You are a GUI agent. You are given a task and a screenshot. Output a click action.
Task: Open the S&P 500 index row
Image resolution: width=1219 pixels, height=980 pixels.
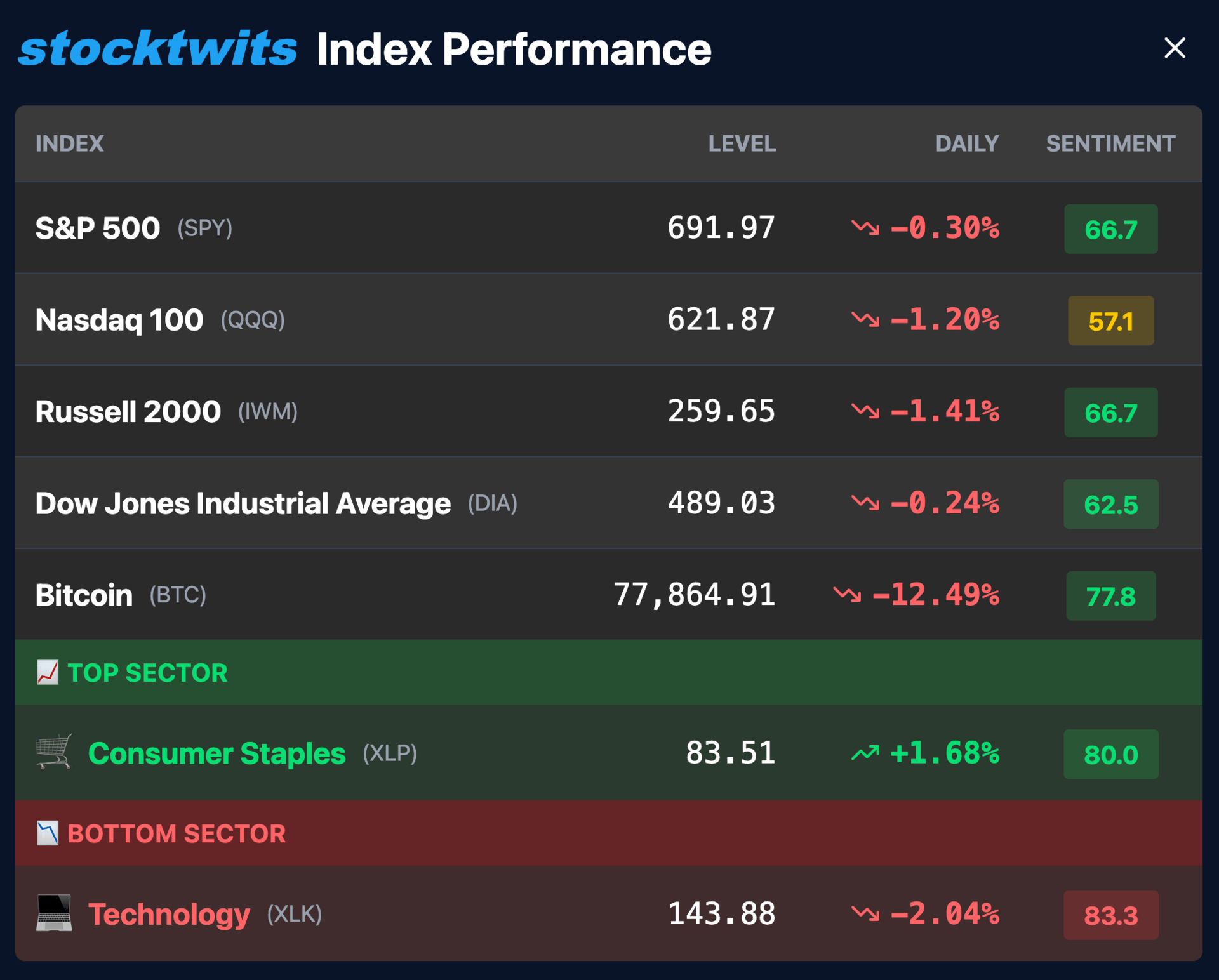98,228
